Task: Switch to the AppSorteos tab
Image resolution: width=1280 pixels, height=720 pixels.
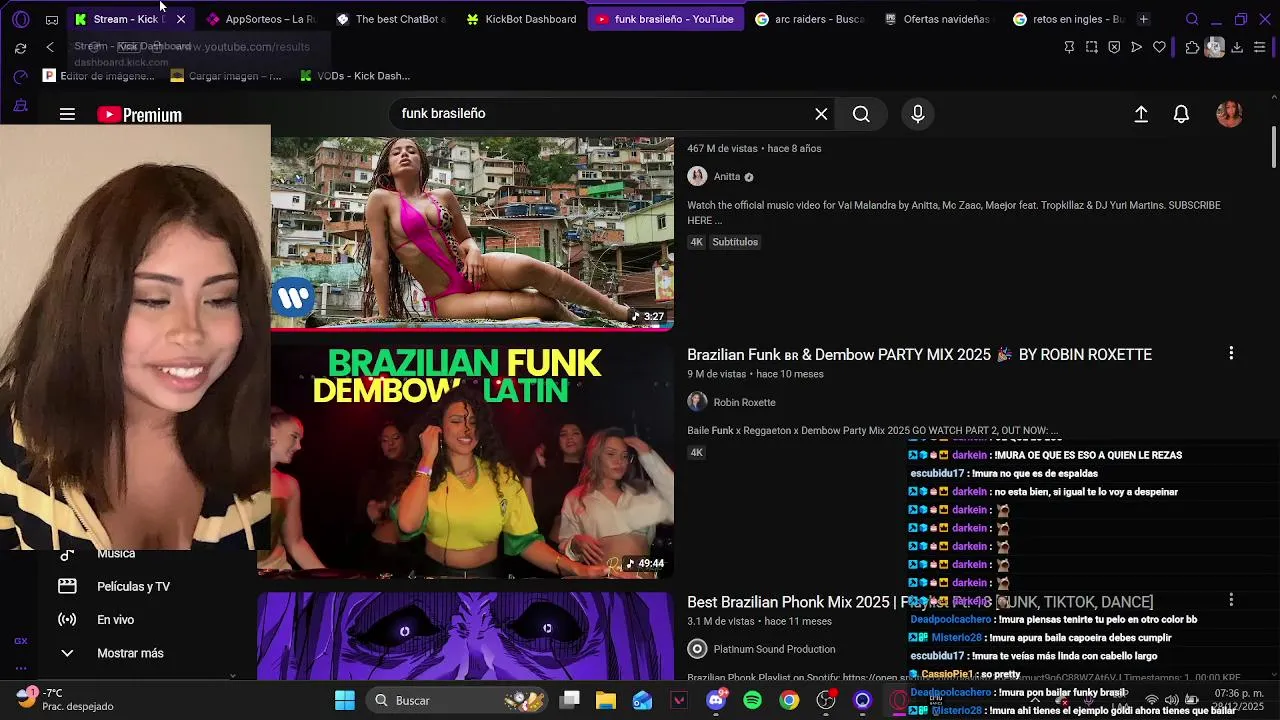Action: point(260,19)
